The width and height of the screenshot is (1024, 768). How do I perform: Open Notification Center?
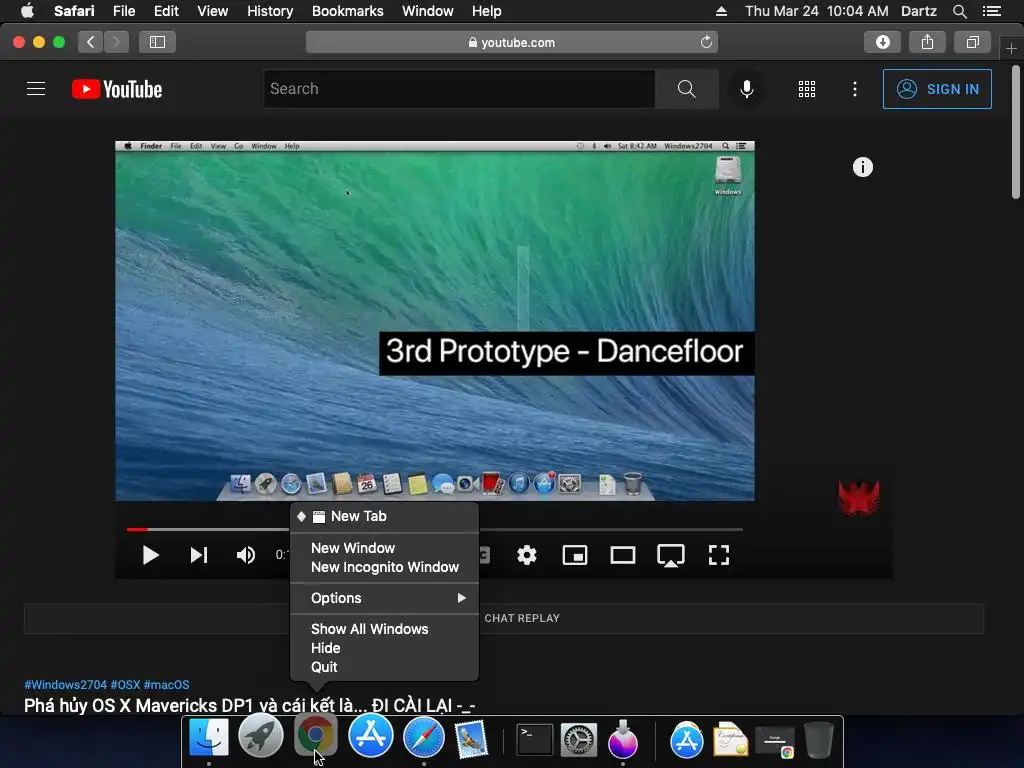pos(992,11)
